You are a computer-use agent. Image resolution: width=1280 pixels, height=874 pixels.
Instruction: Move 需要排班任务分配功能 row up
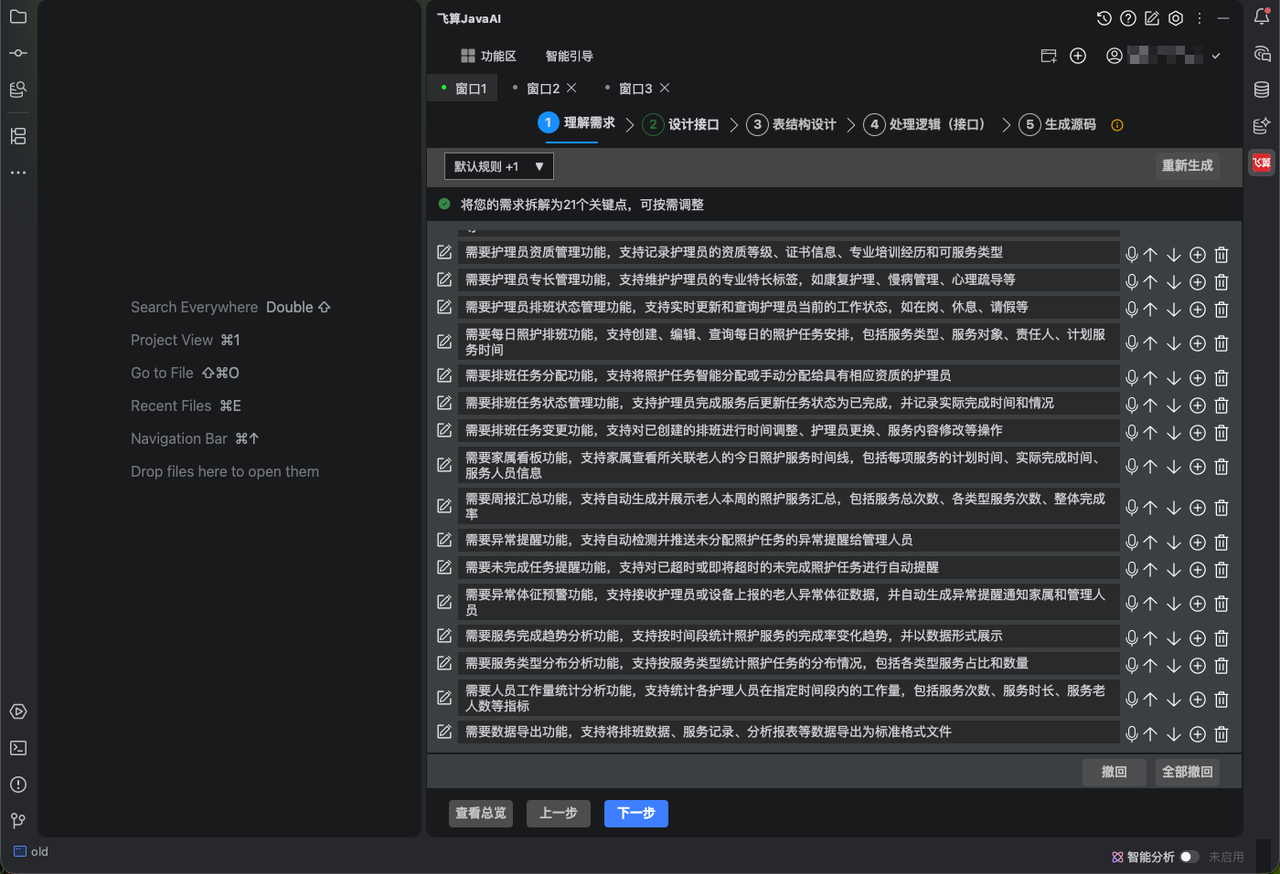[x=1150, y=378]
